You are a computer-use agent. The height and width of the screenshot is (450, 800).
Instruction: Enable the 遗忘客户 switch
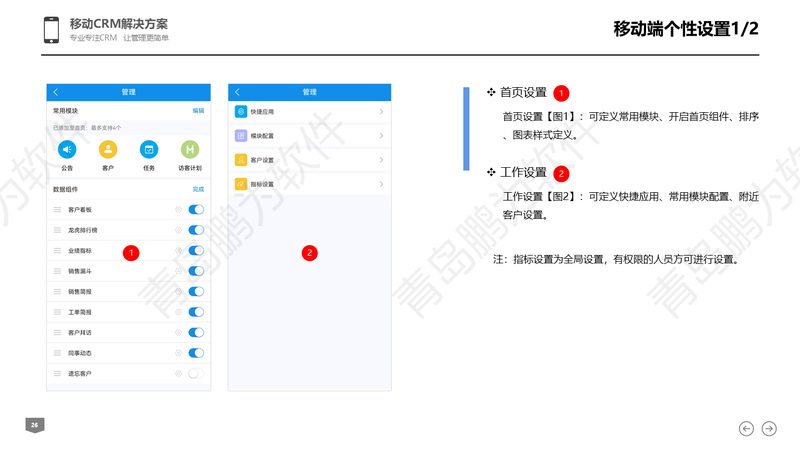[x=196, y=373]
